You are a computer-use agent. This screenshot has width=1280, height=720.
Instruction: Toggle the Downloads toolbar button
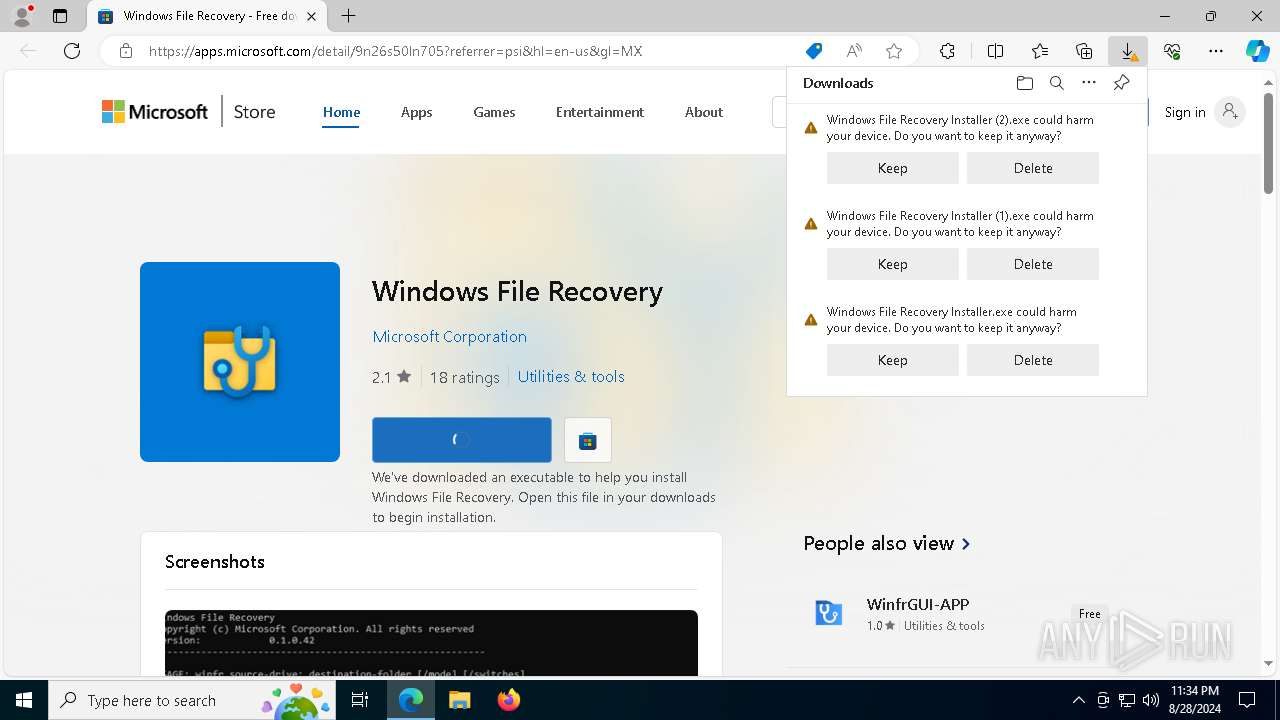click(x=1128, y=51)
